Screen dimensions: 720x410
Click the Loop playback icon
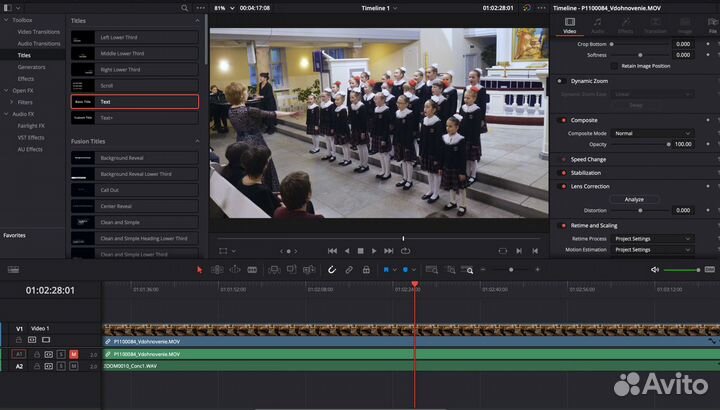(x=403, y=251)
